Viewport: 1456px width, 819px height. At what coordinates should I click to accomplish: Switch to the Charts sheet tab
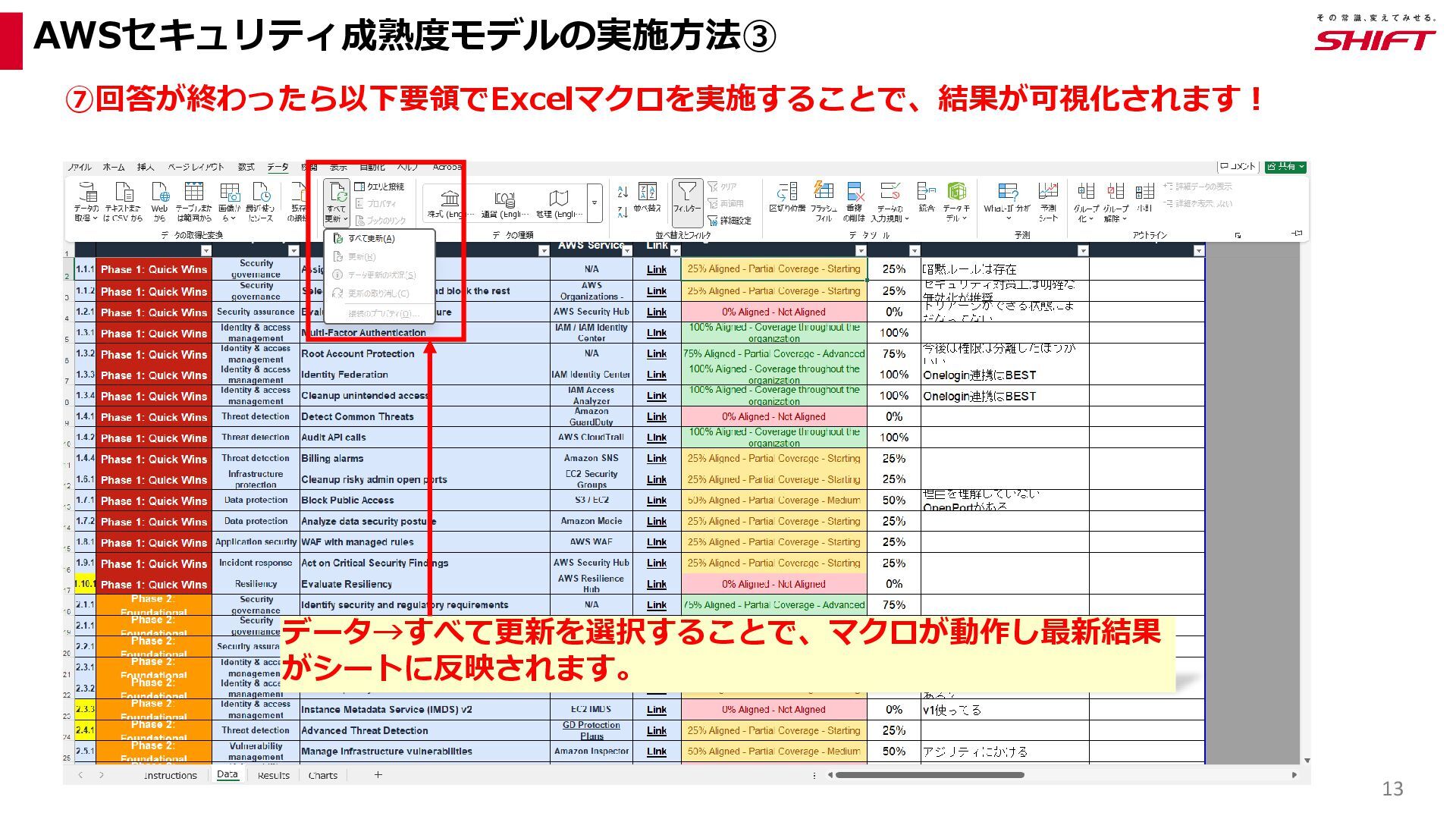pyautogui.click(x=323, y=775)
